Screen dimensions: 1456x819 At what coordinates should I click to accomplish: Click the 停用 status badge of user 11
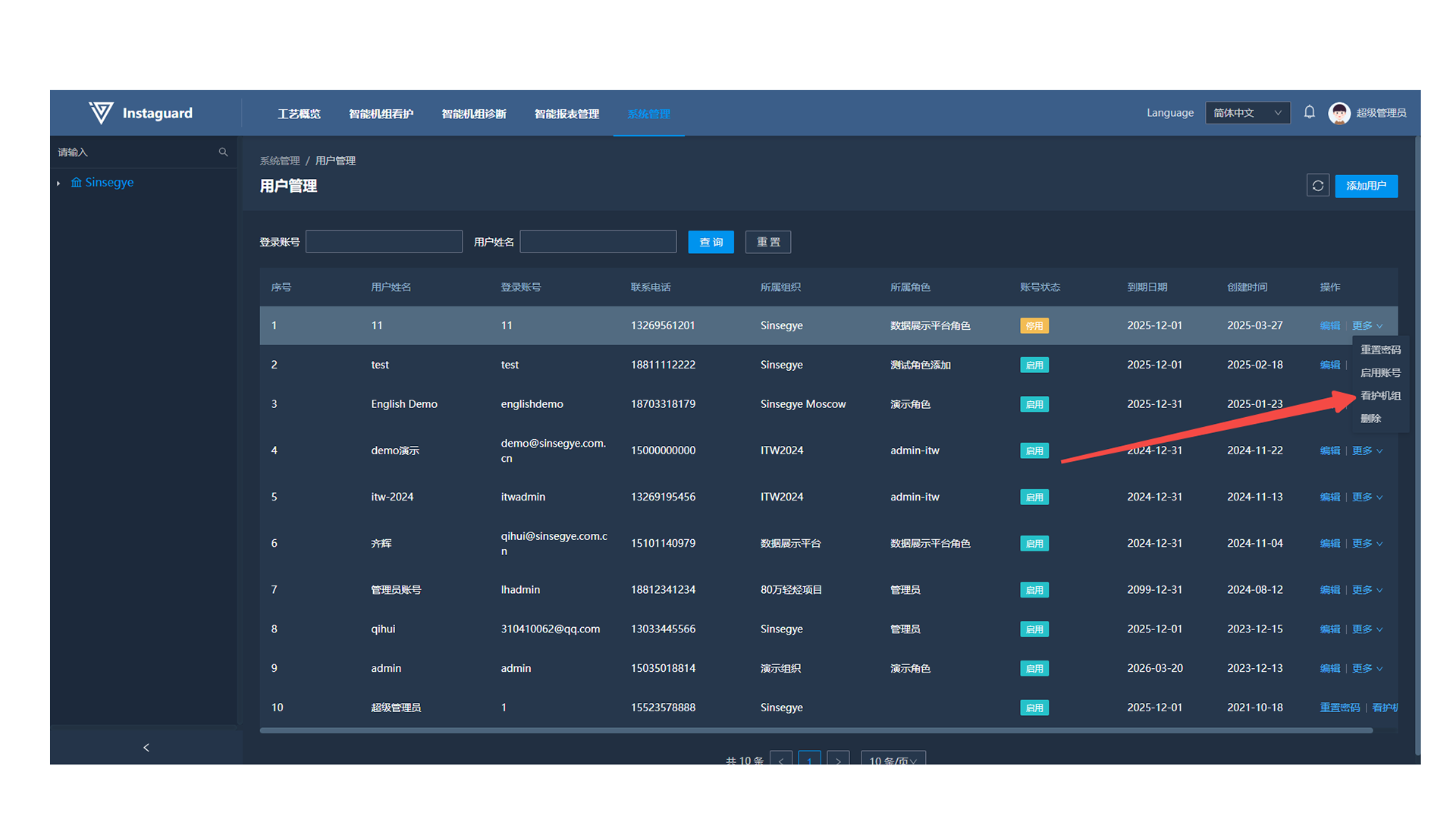(x=1034, y=326)
